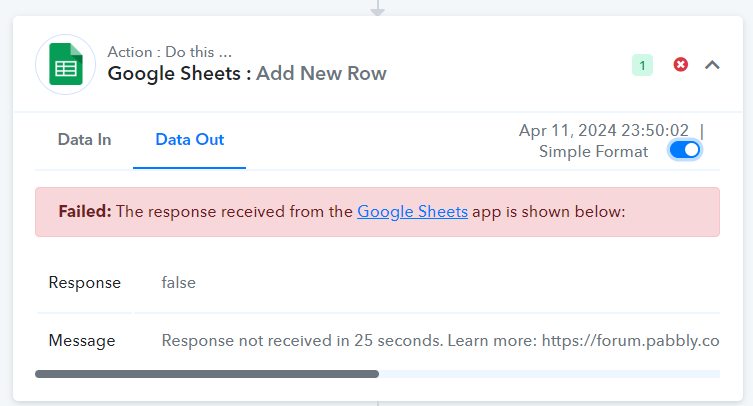This screenshot has height=406, width=753.
Task: Toggle the Simple Format switch
Action: pyautogui.click(x=685, y=150)
